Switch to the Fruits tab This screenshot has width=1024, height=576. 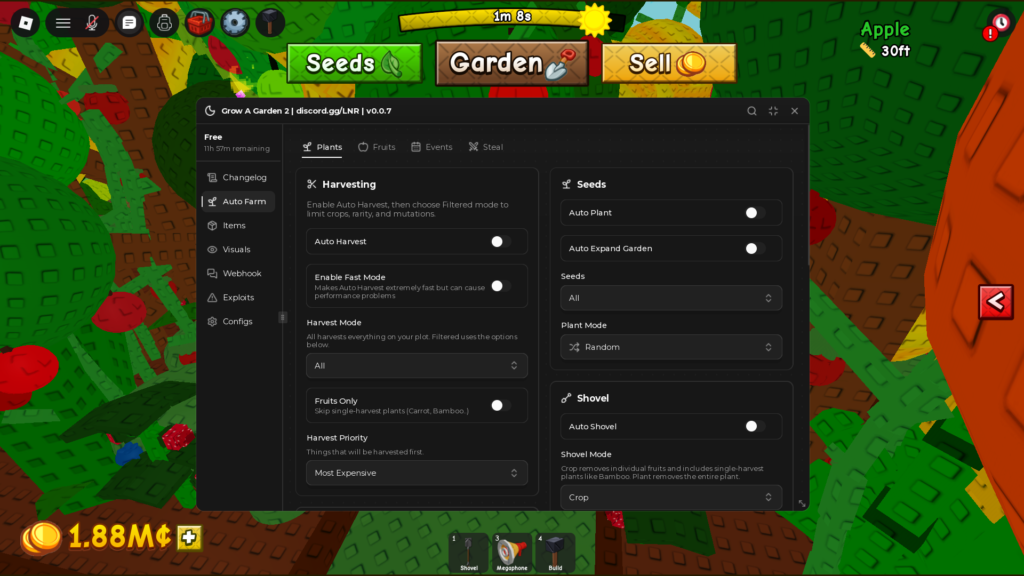tap(377, 147)
